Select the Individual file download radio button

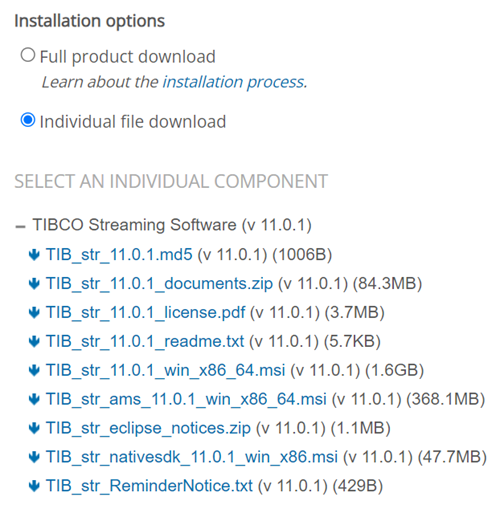coord(28,120)
